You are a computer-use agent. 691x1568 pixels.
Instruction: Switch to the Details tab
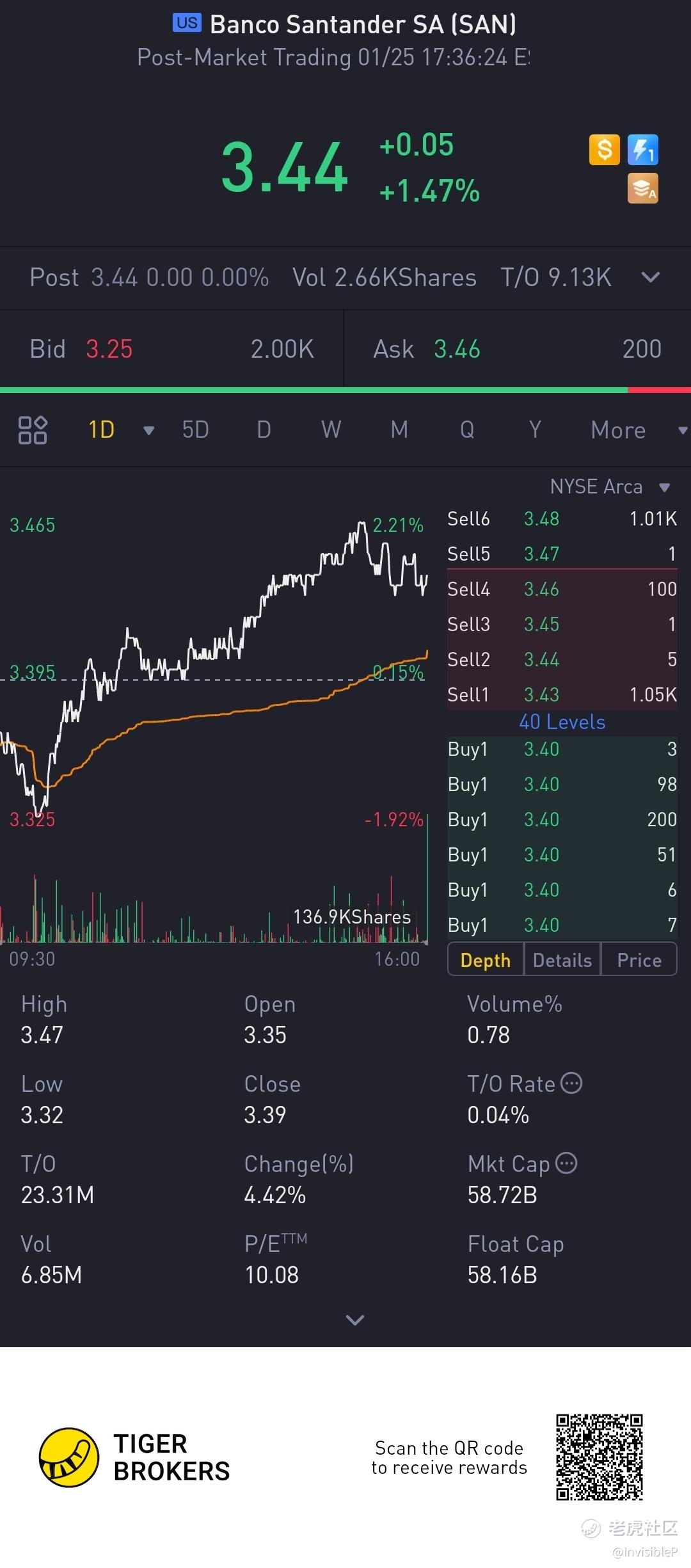tap(562, 960)
